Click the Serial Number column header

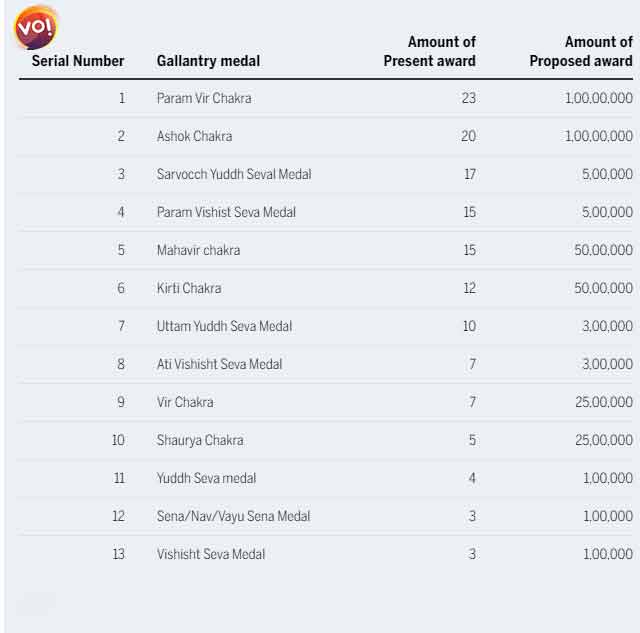point(78,61)
